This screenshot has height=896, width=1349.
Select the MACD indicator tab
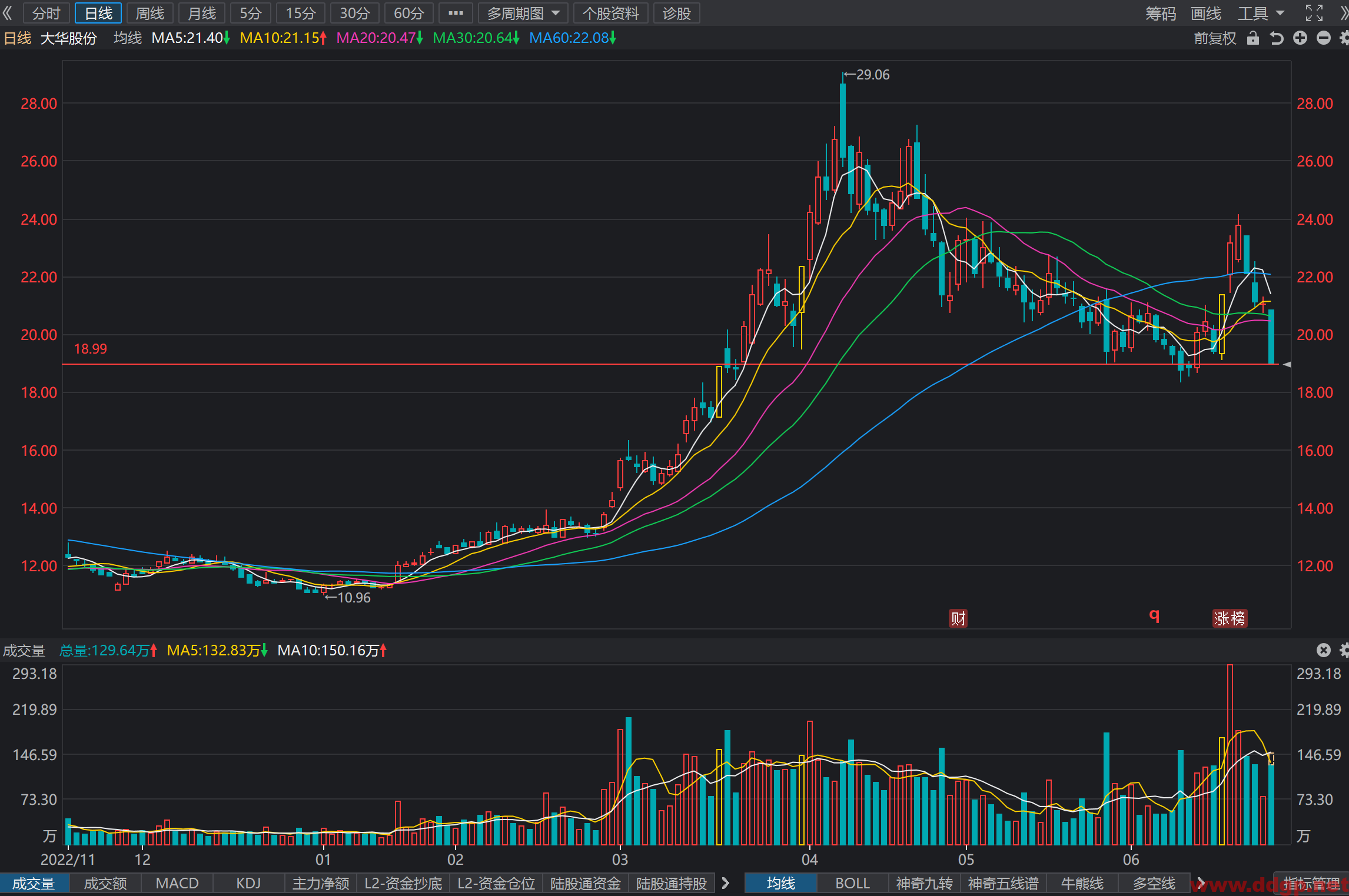177,883
